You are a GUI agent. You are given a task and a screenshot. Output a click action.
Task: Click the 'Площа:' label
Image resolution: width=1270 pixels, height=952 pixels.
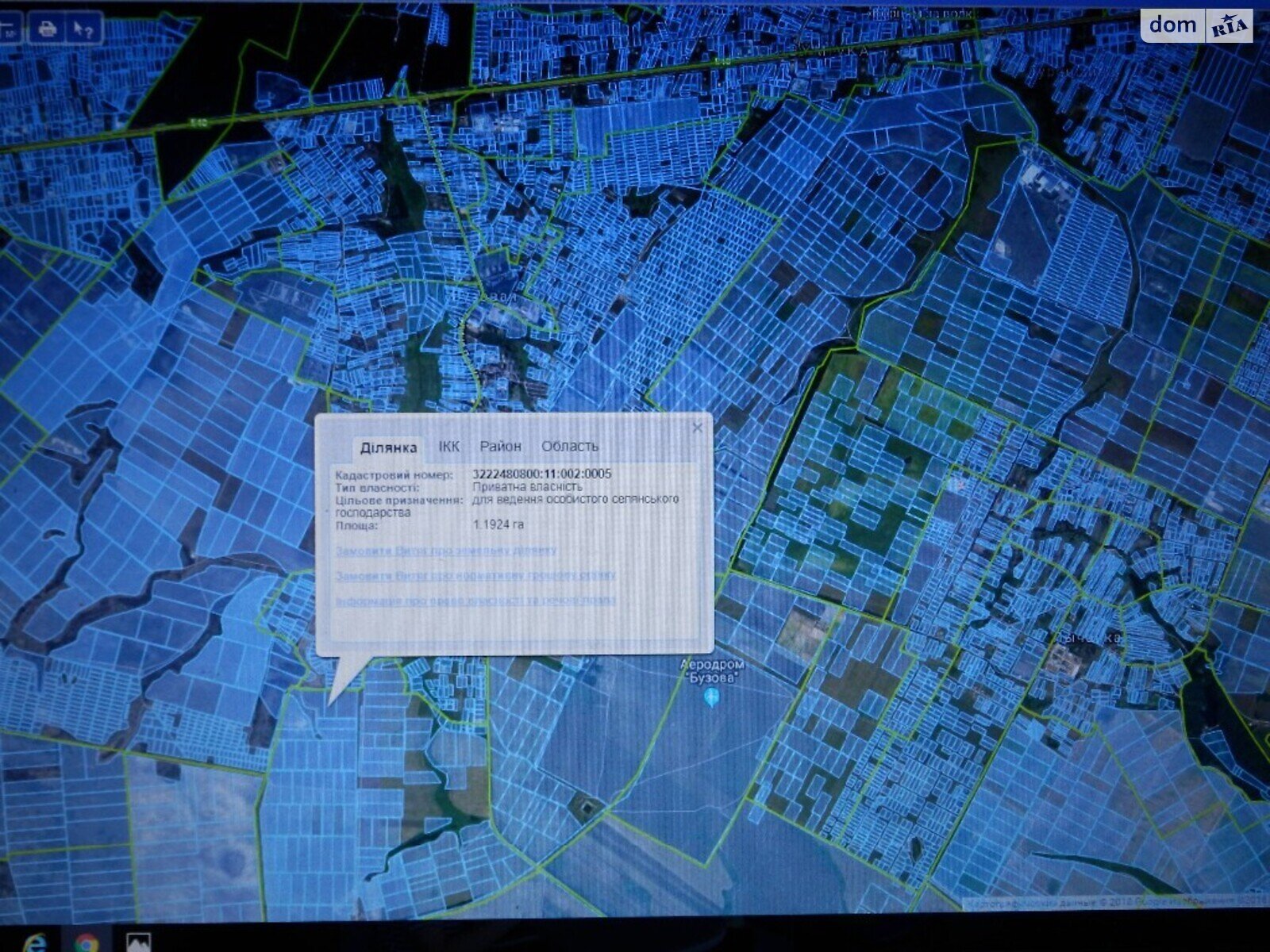coord(356,525)
